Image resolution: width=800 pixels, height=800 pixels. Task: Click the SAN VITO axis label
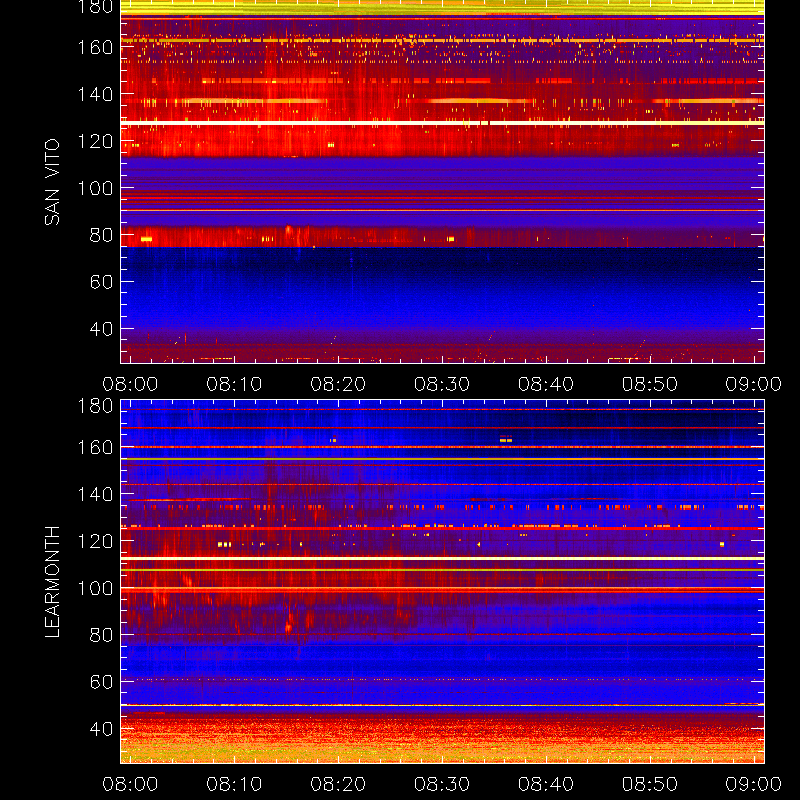click(x=52, y=182)
